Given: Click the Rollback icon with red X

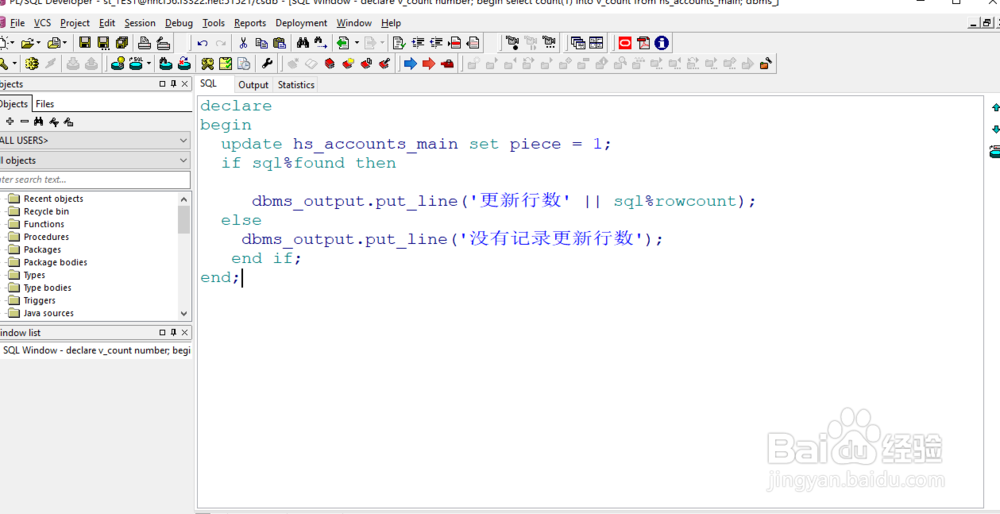Looking at the screenshot, I should (x=184, y=63).
